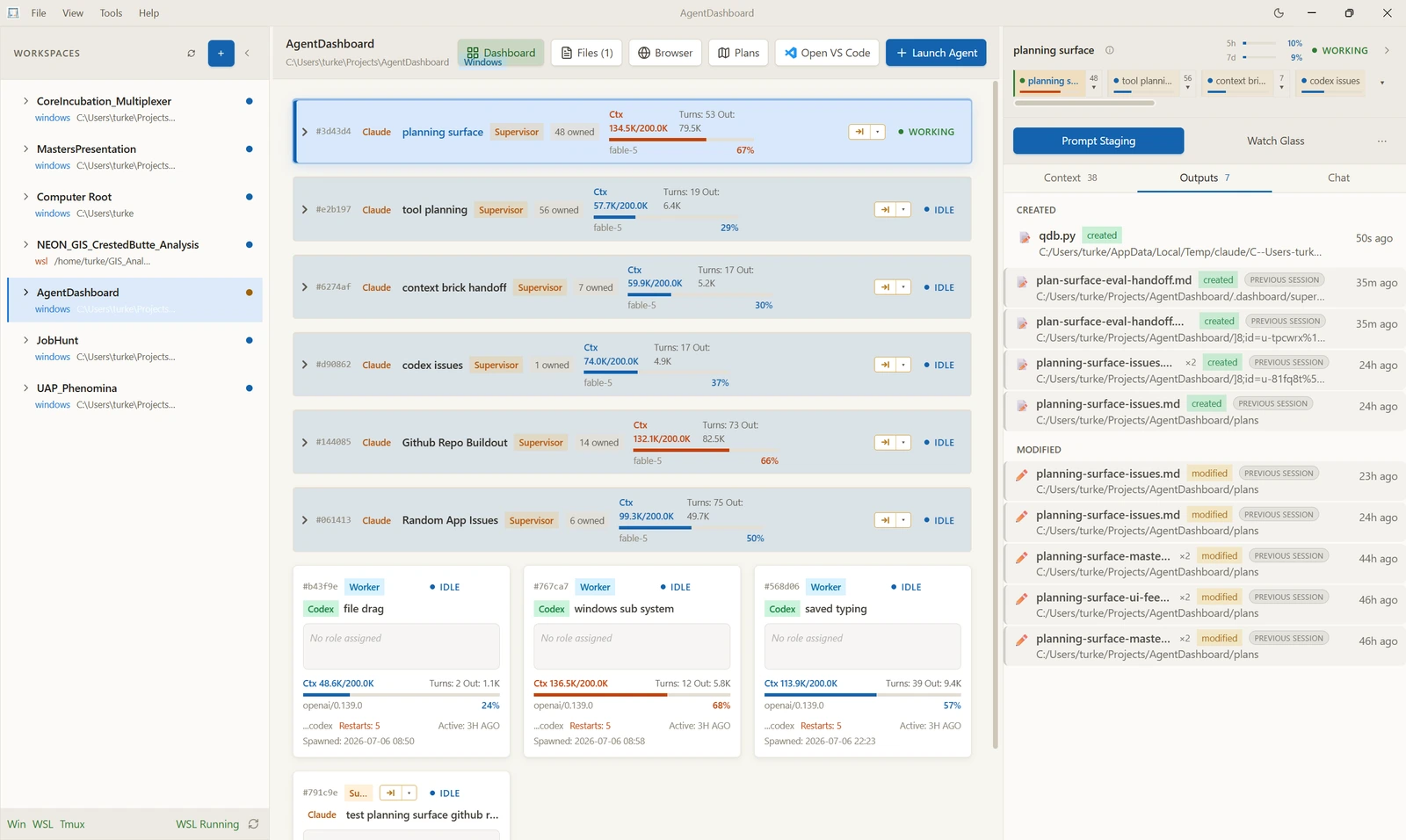Click the info icon beside planning surface title
The image size is (1406, 840).
coord(1110,50)
